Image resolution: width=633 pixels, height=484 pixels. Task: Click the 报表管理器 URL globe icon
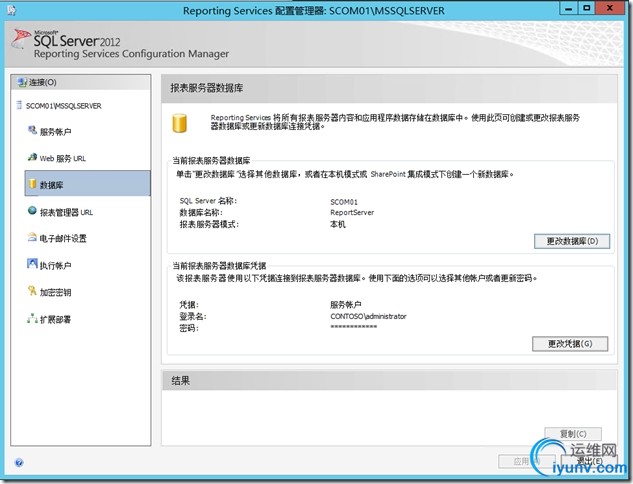pos(32,210)
